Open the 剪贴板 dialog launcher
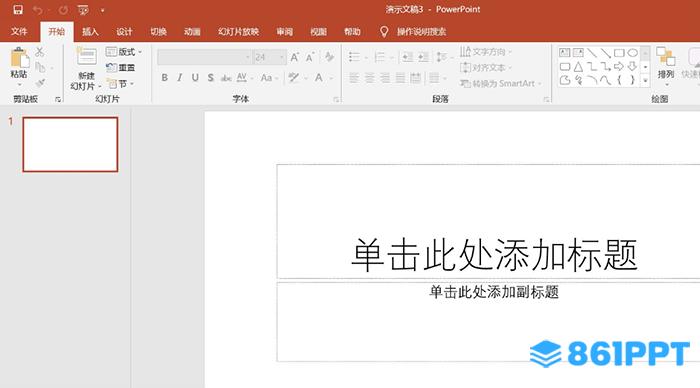The width and height of the screenshot is (700, 388). (58, 100)
